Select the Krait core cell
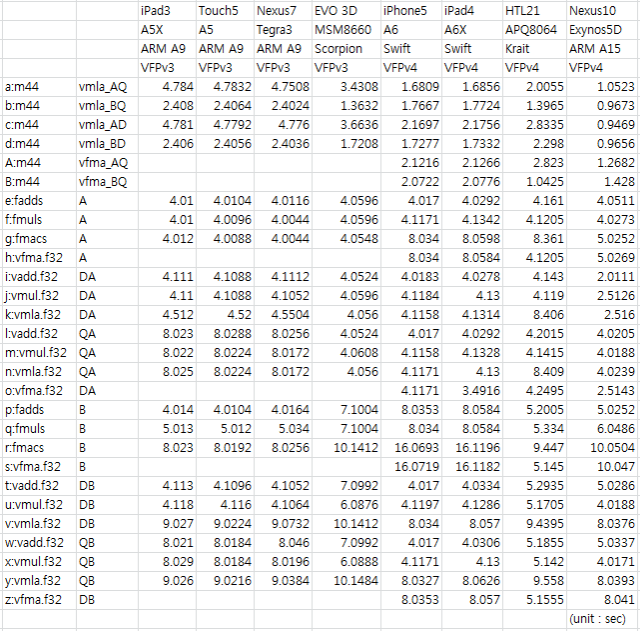The image size is (640, 631). (534, 49)
